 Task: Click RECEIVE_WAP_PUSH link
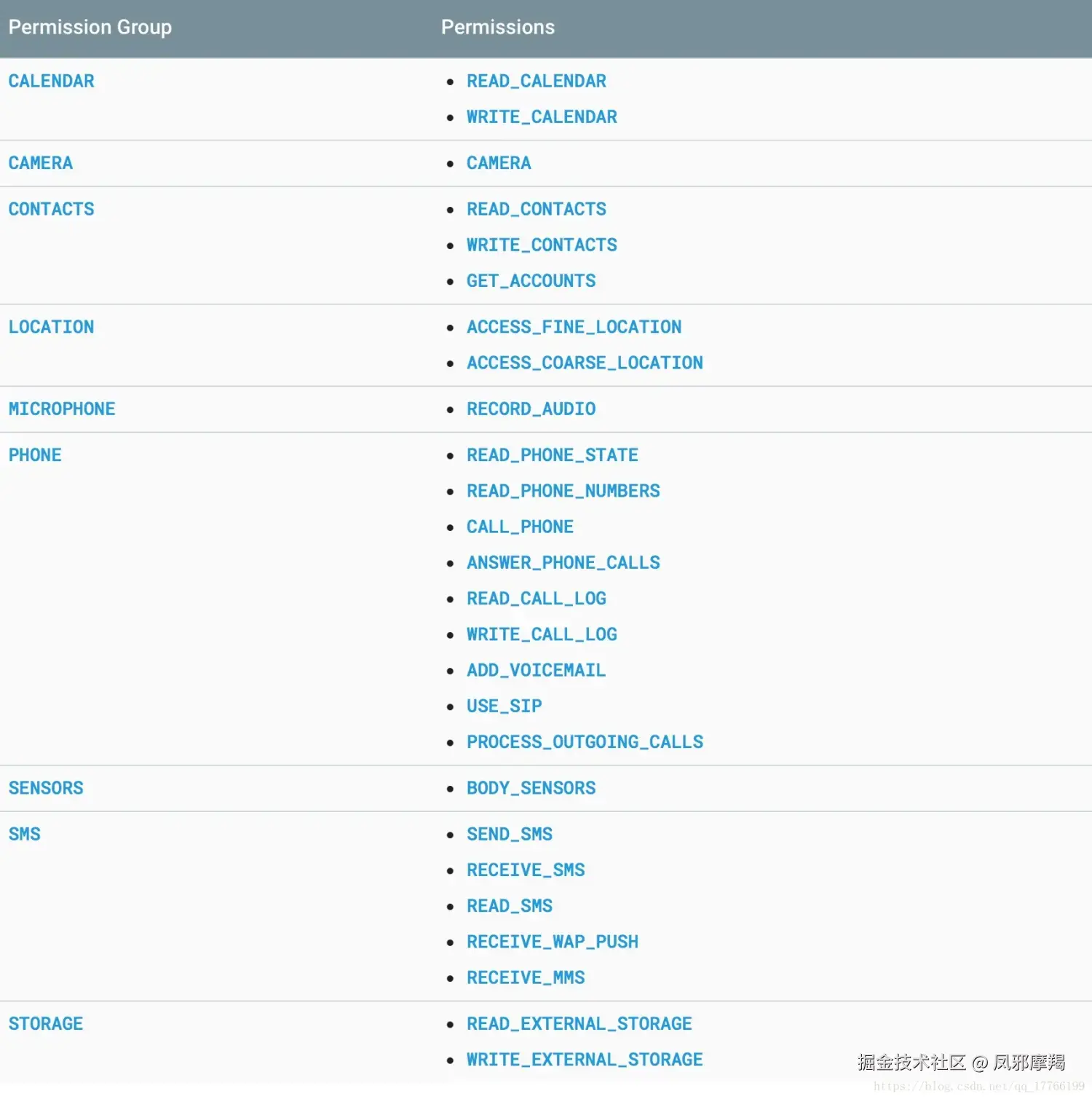pos(552,942)
